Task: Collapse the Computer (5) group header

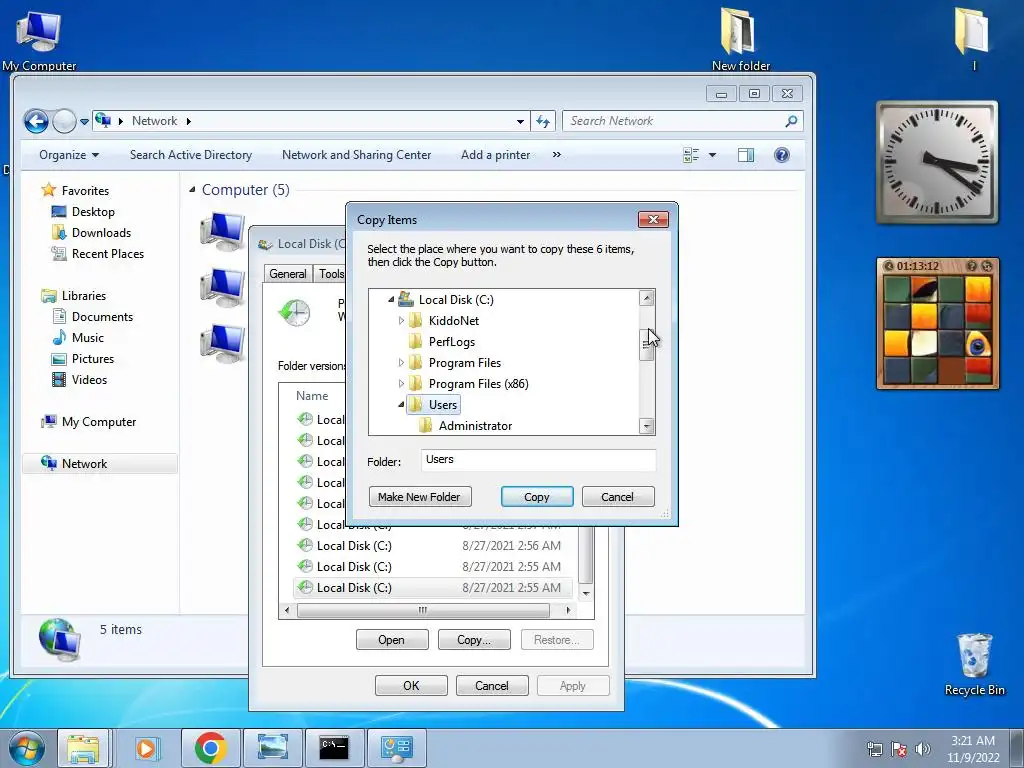Action: click(192, 189)
